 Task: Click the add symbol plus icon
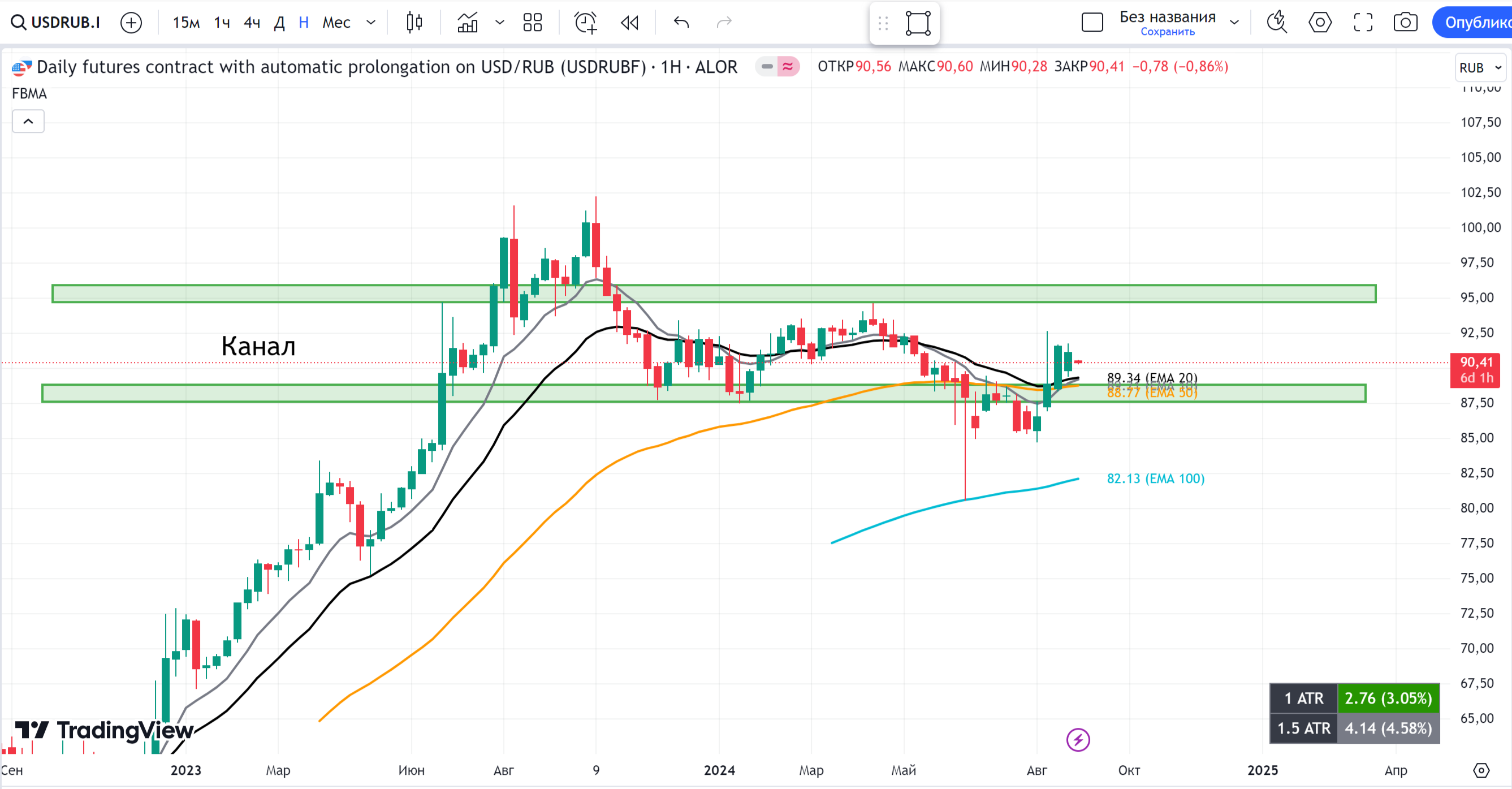click(131, 23)
